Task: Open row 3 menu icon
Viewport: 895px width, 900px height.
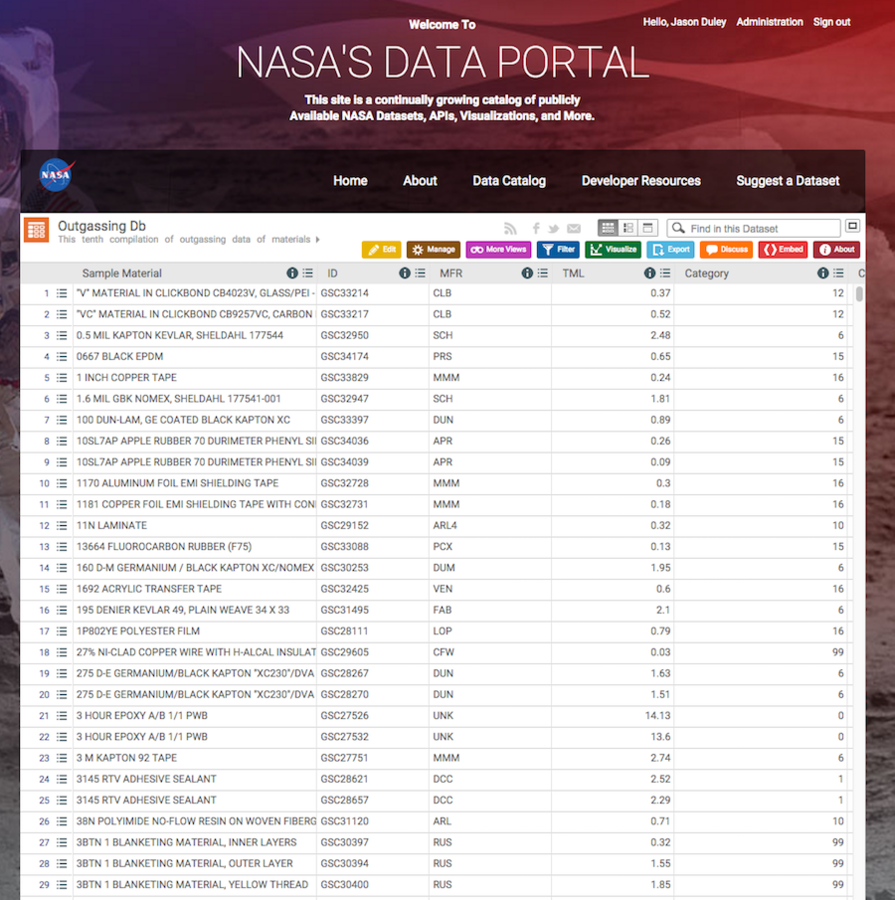Action: pos(62,335)
